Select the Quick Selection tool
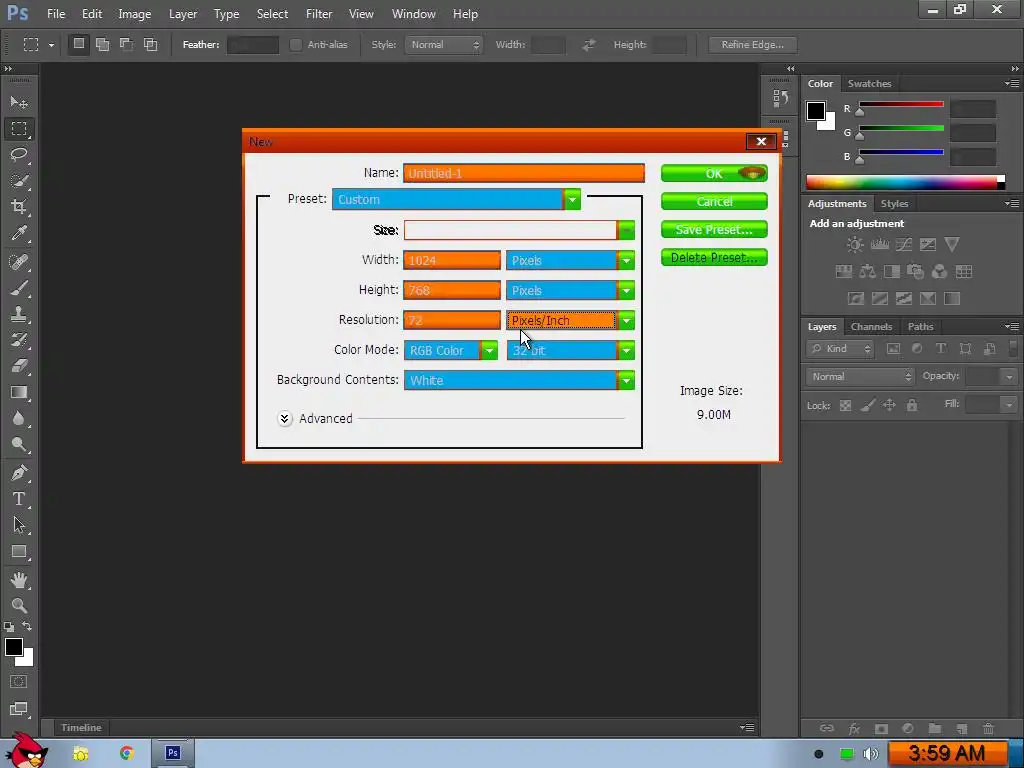1024x768 pixels. click(x=18, y=181)
